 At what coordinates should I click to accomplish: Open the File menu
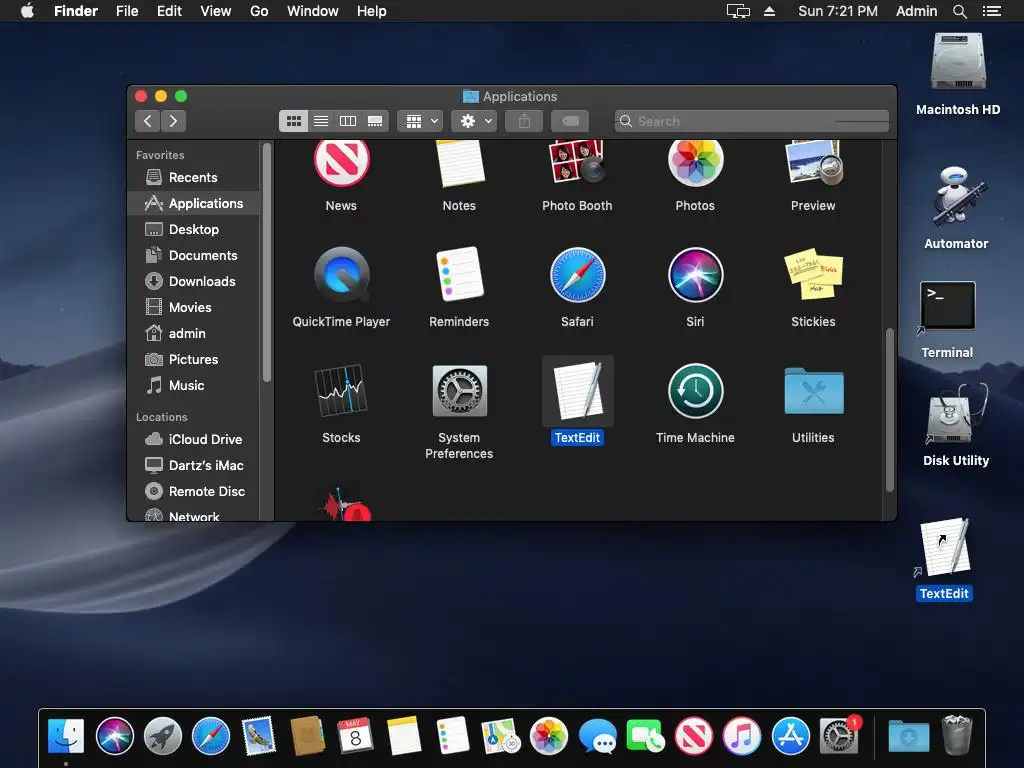tap(127, 11)
